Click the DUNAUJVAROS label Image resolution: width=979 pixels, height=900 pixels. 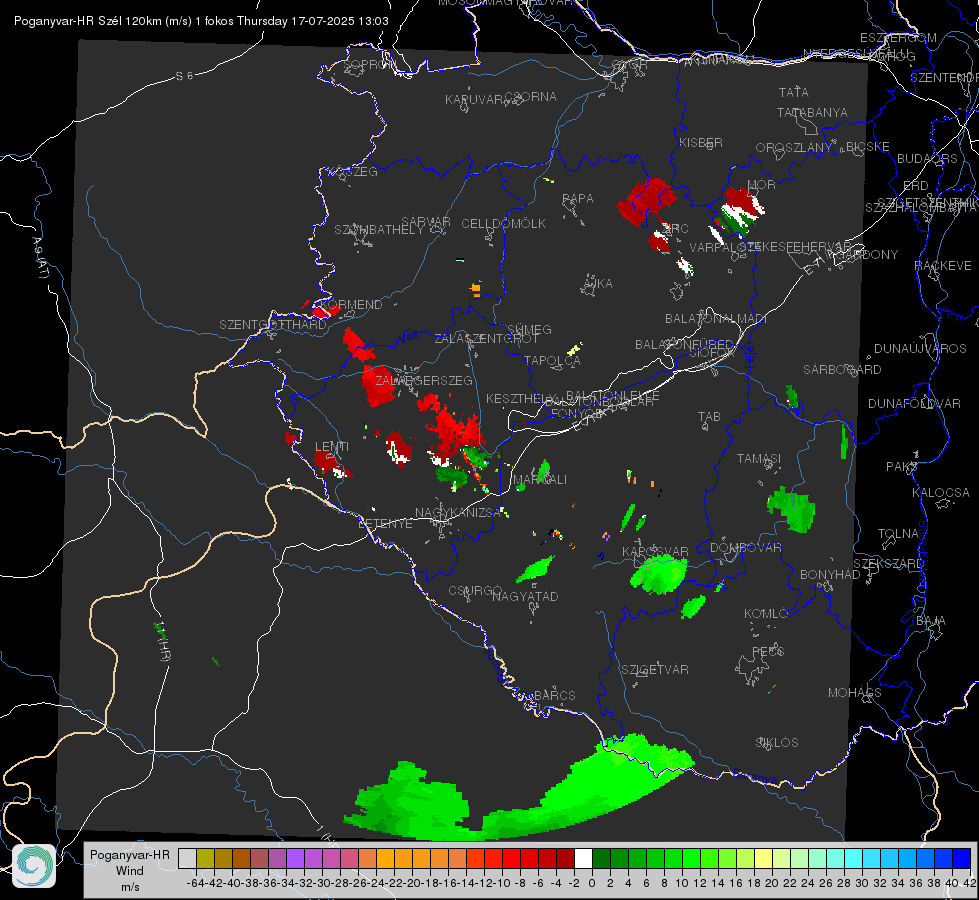920,349
